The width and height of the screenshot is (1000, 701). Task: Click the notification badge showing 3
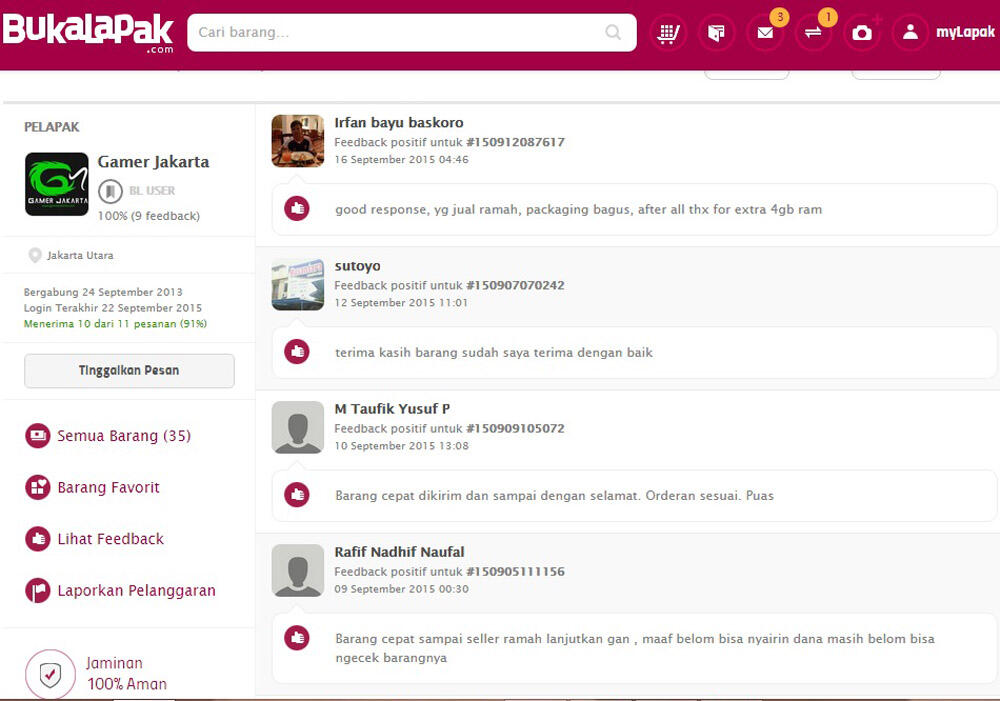(779, 17)
